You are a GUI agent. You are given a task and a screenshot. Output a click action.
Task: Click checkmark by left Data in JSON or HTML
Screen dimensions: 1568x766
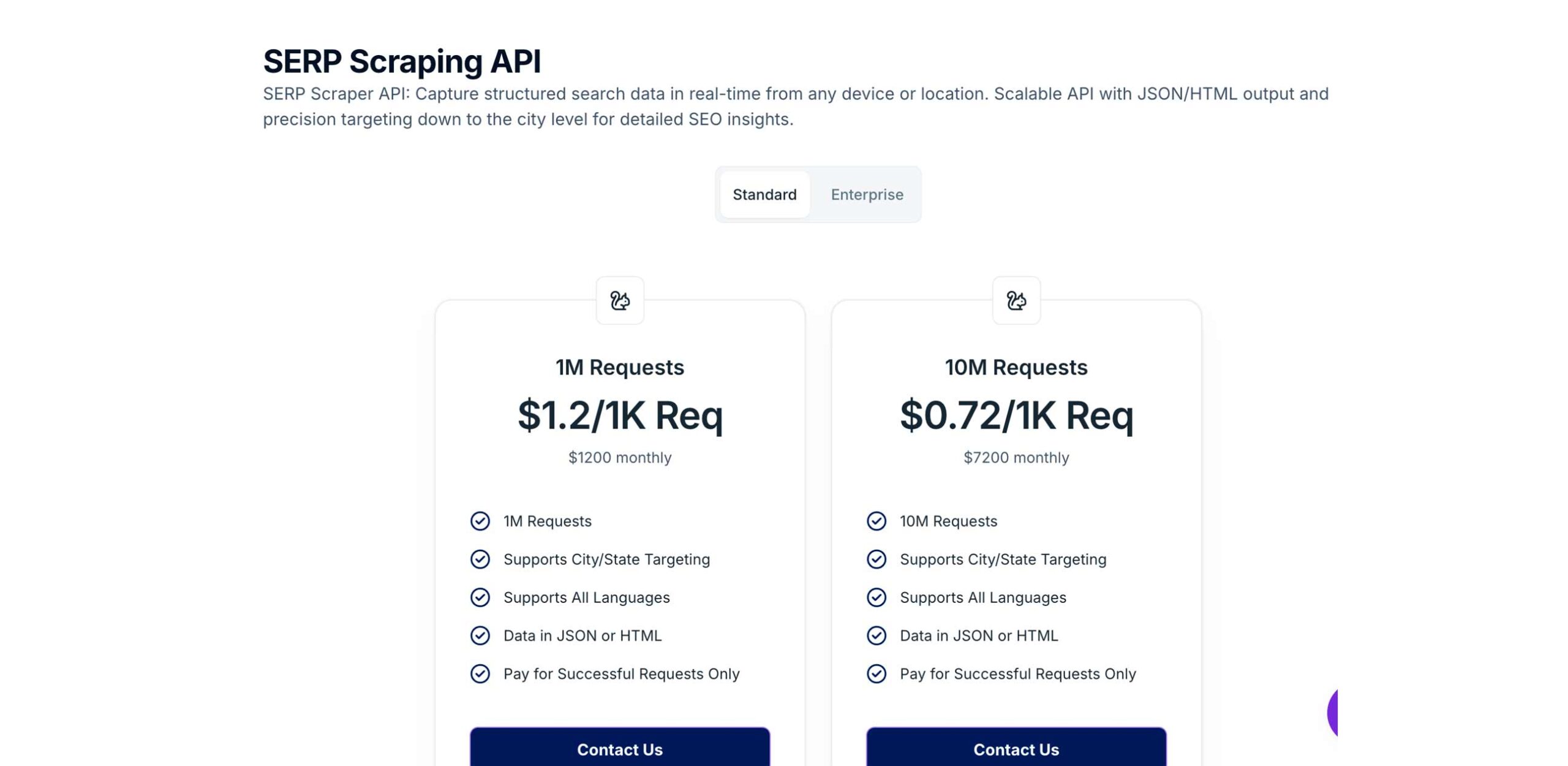480,635
